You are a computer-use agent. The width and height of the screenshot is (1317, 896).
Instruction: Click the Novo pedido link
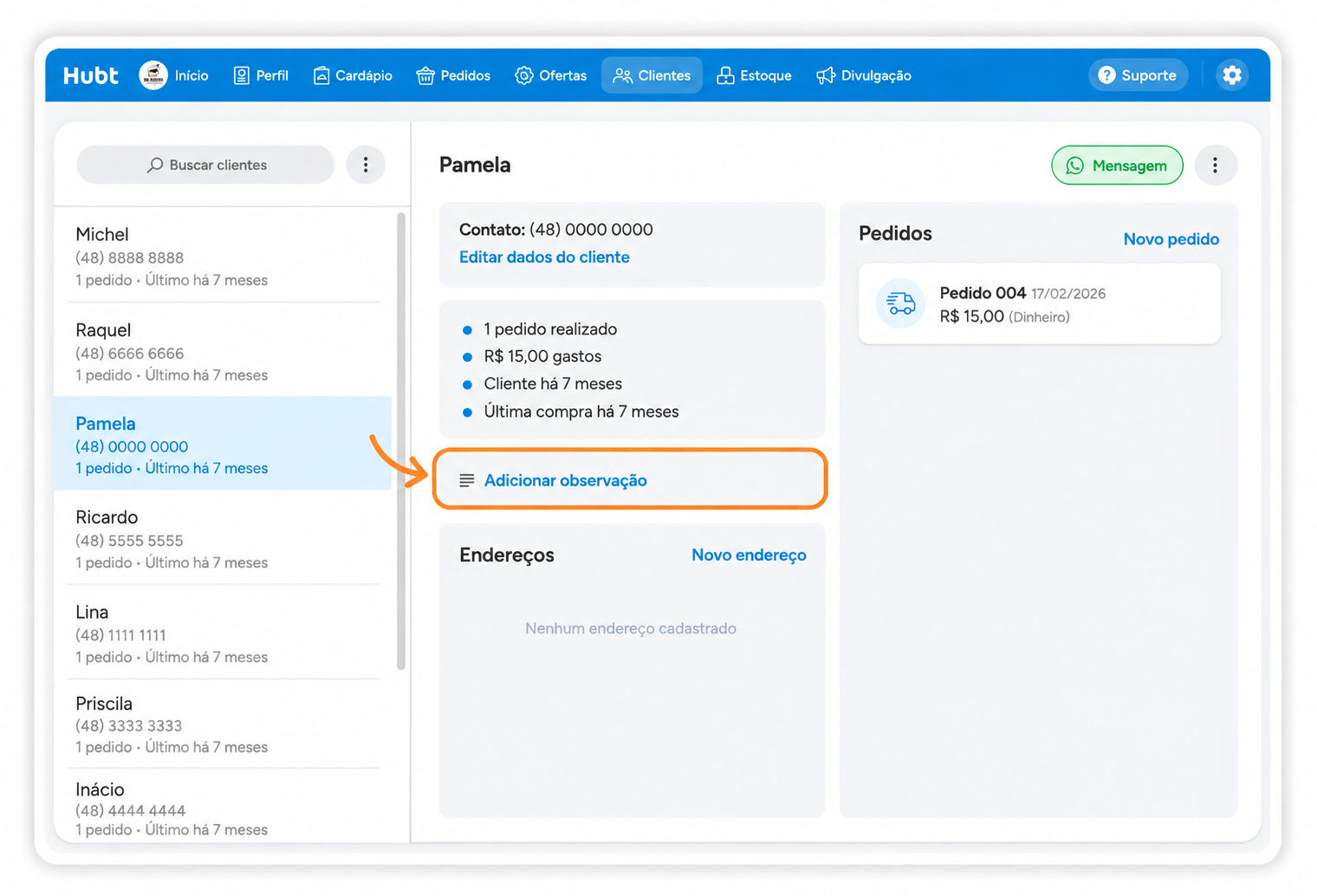[x=1171, y=239]
